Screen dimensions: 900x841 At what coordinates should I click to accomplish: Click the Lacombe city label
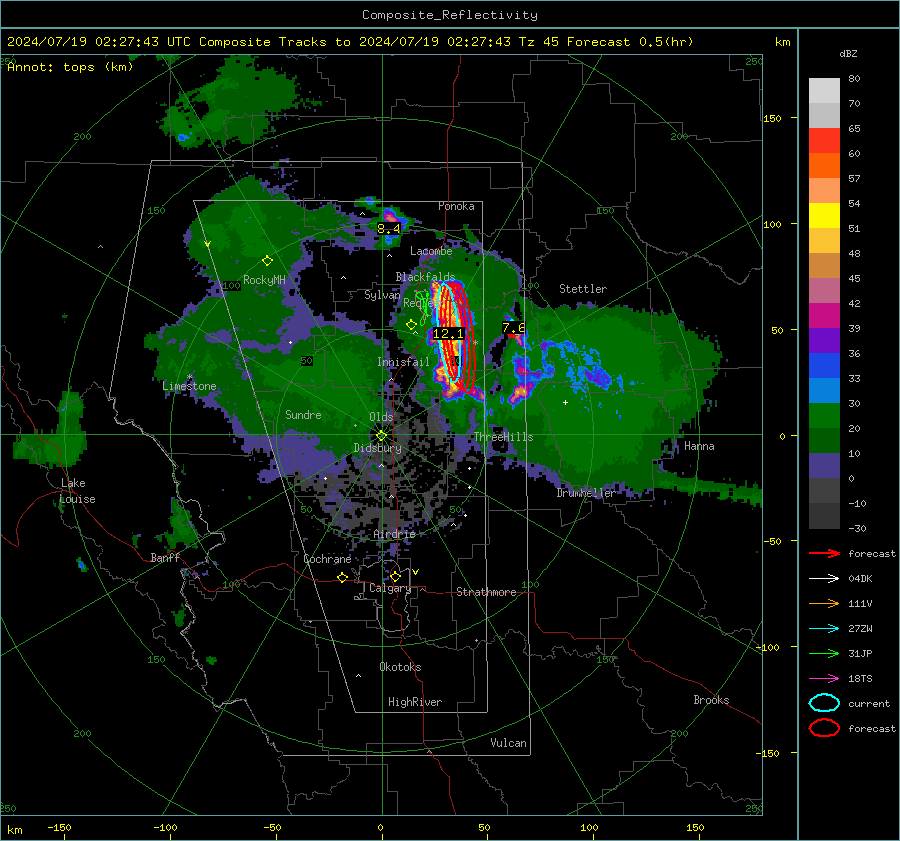[x=431, y=251]
